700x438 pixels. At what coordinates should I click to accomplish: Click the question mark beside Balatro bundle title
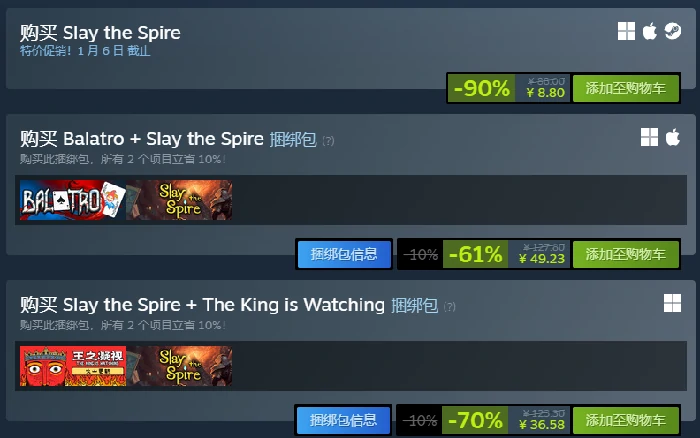click(x=328, y=141)
